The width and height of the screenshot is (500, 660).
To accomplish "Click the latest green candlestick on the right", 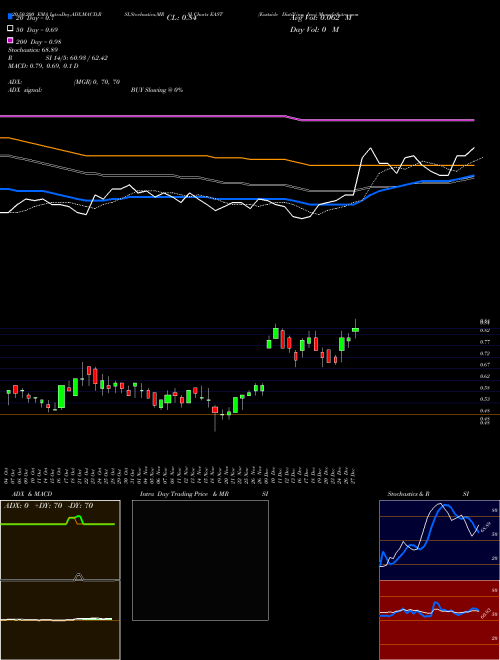I will point(355,330).
